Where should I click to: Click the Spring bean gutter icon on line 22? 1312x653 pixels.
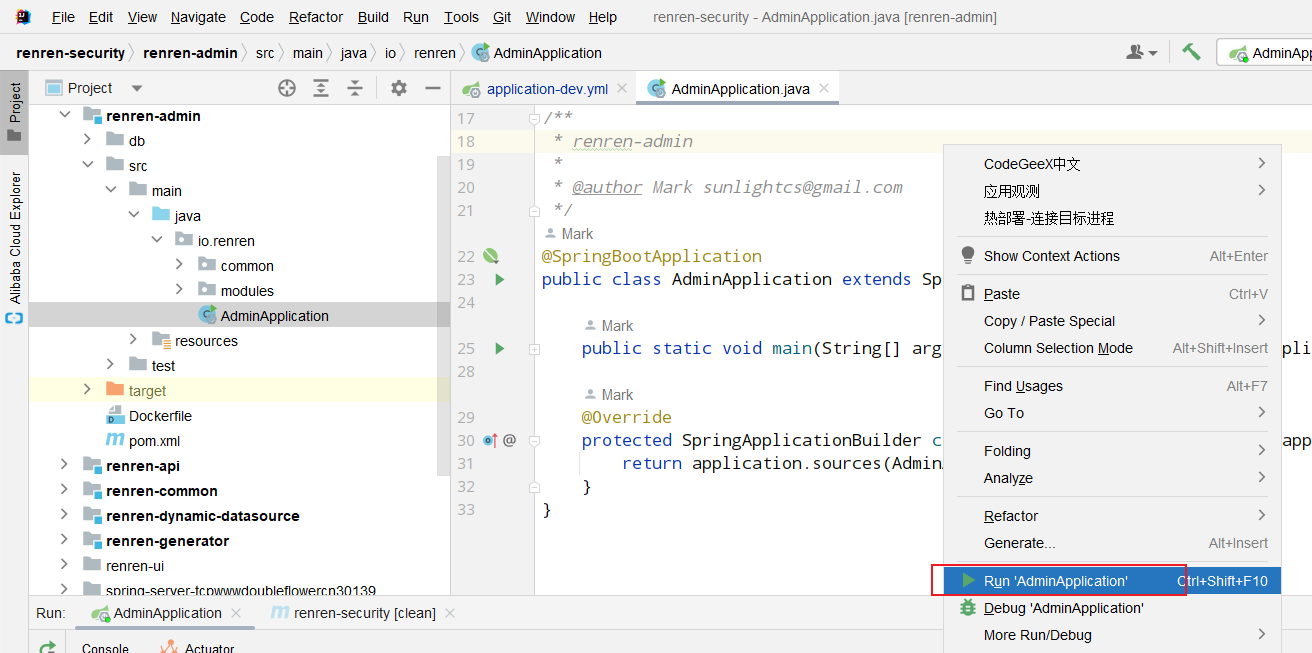coord(491,256)
